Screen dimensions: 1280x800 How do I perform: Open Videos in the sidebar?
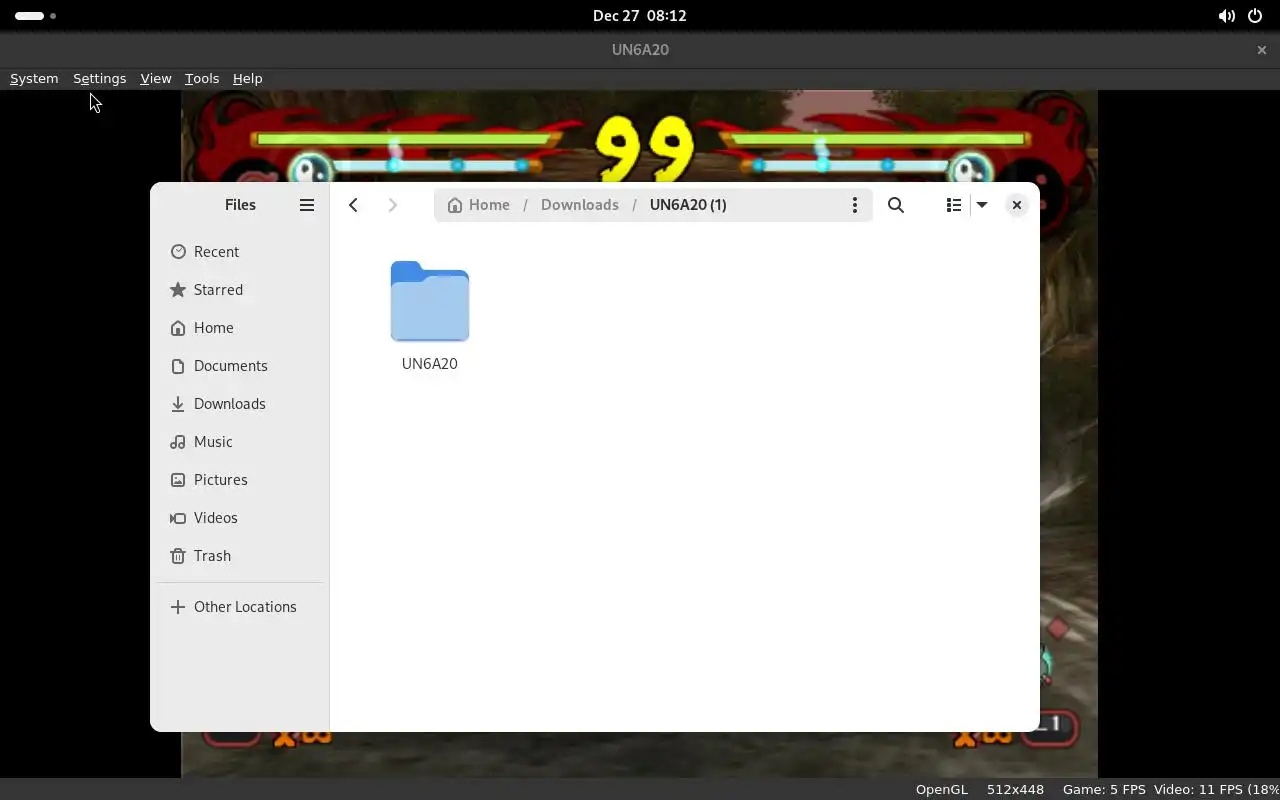(240, 518)
